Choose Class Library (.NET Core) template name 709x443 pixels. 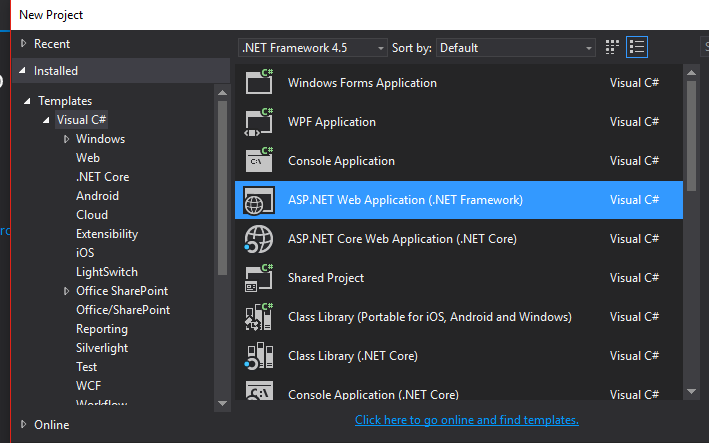353,356
